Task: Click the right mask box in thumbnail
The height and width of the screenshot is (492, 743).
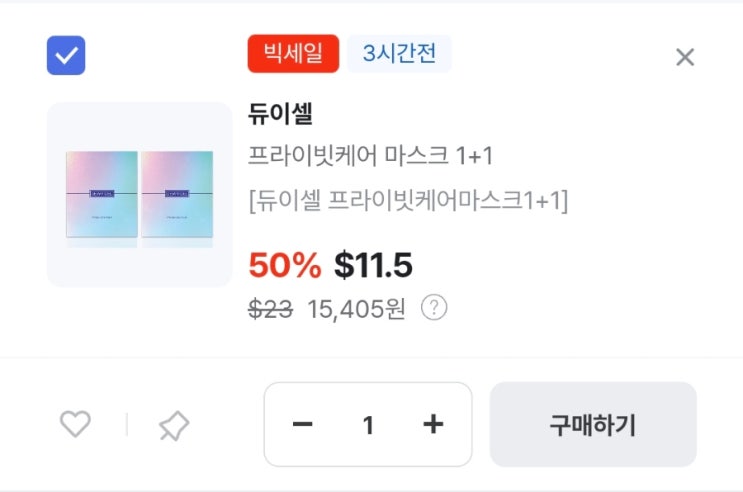Action: point(177,194)
